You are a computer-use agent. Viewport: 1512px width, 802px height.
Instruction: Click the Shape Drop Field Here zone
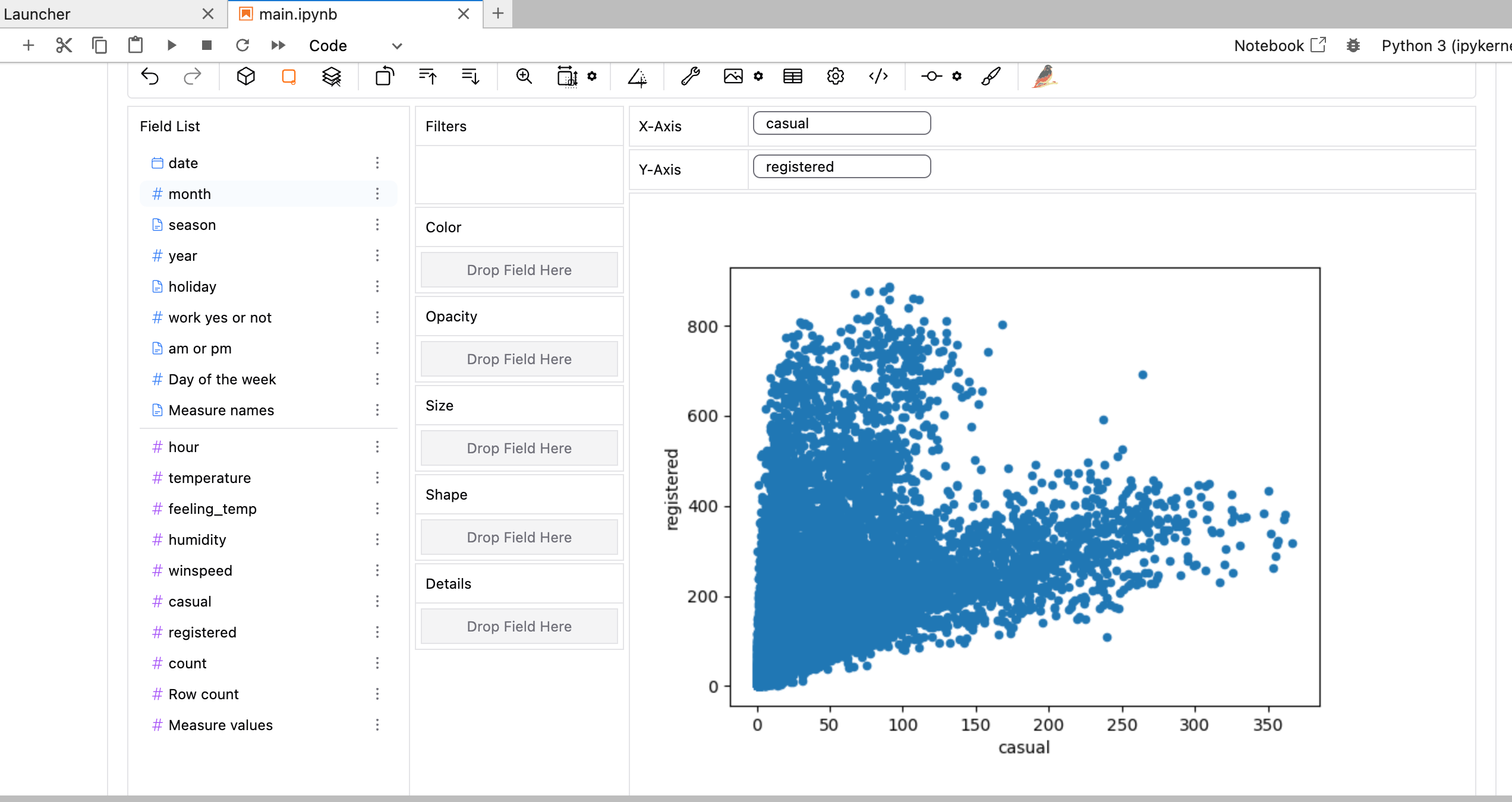(x=519, y=537)
